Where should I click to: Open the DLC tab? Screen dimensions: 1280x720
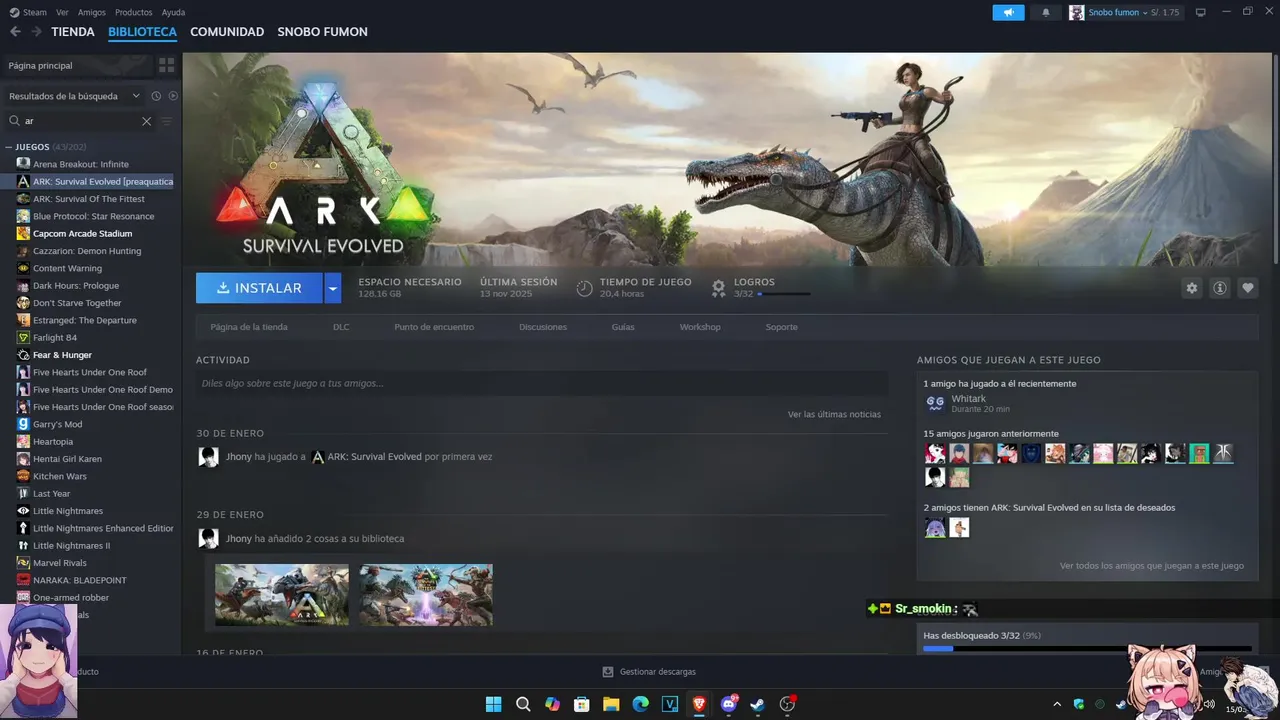coord(341,327)
